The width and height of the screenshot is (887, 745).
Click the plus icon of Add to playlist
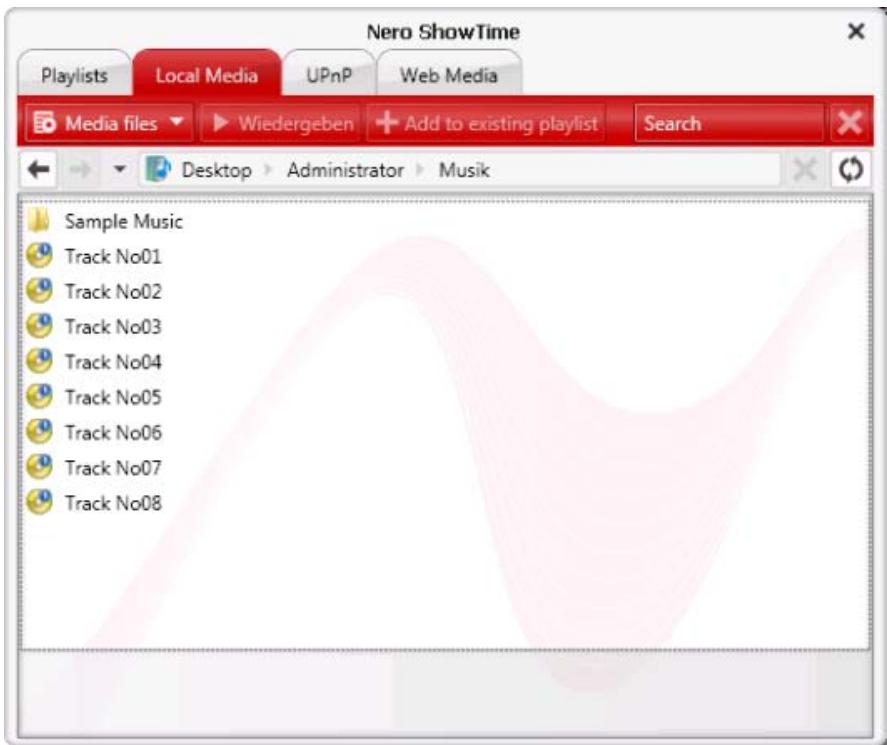(x=387, y=122)
